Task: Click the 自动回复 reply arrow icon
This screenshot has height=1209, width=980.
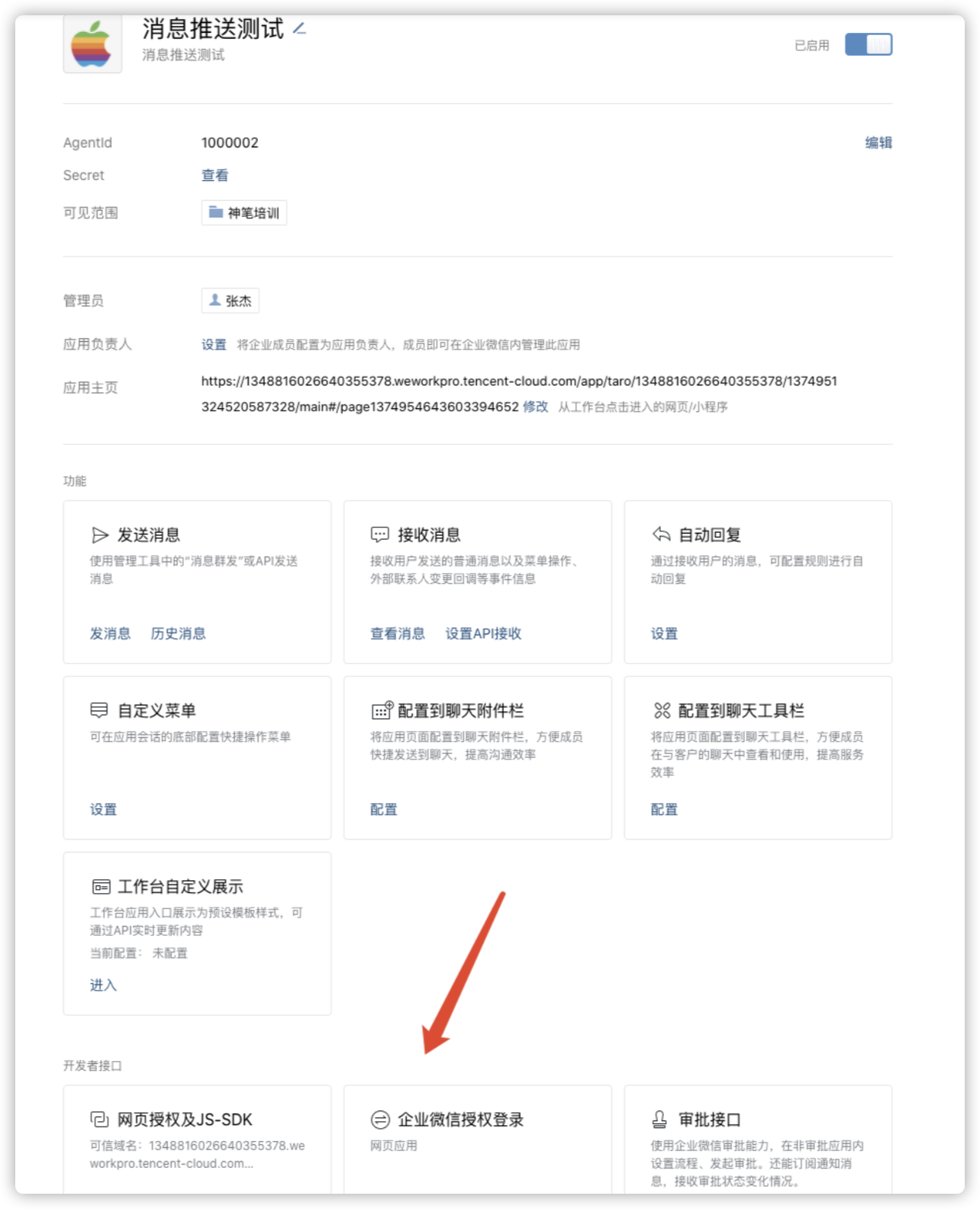Action: (661, 534)
